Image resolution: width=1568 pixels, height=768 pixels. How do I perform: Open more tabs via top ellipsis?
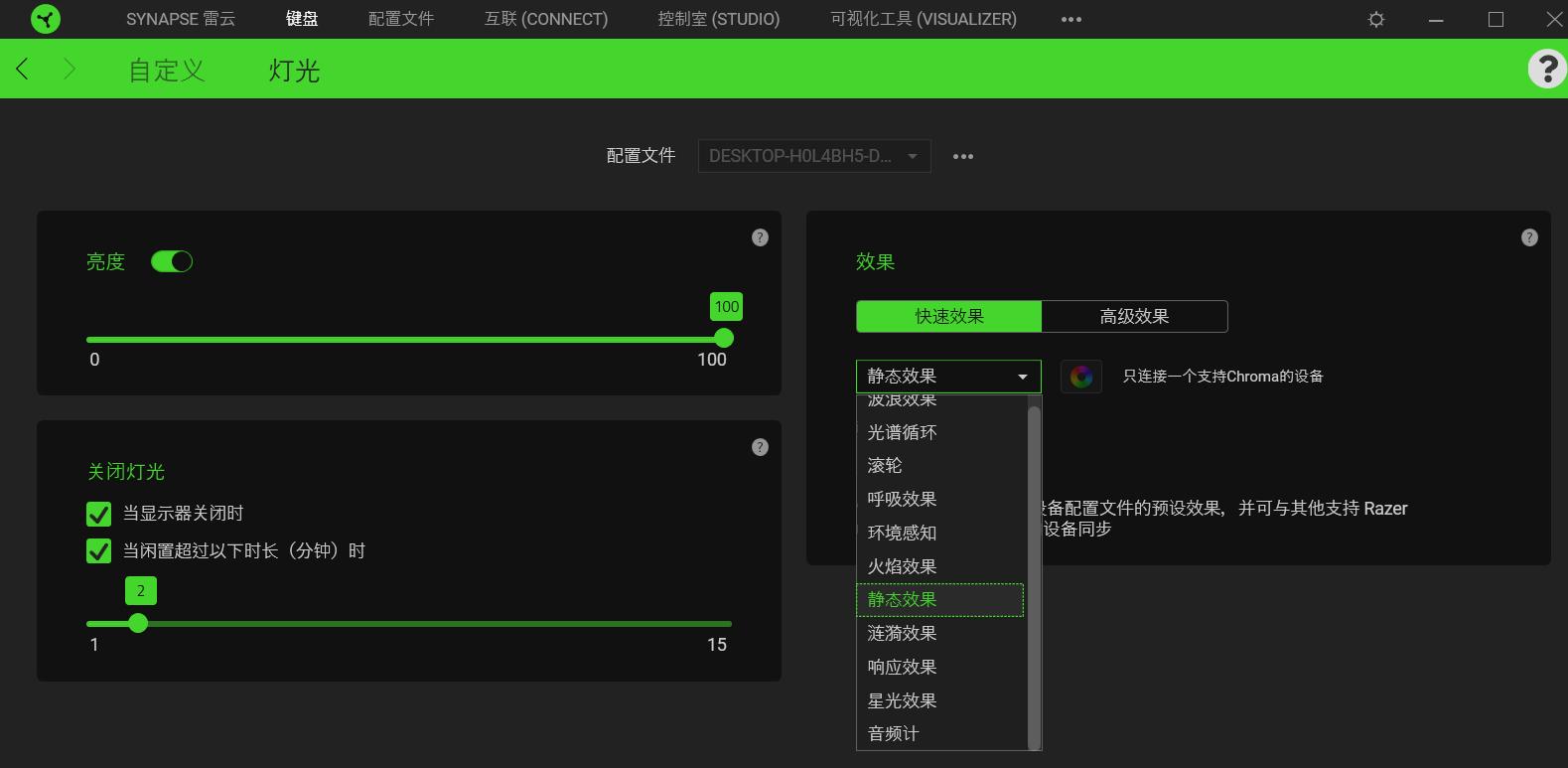(1071, 19)
